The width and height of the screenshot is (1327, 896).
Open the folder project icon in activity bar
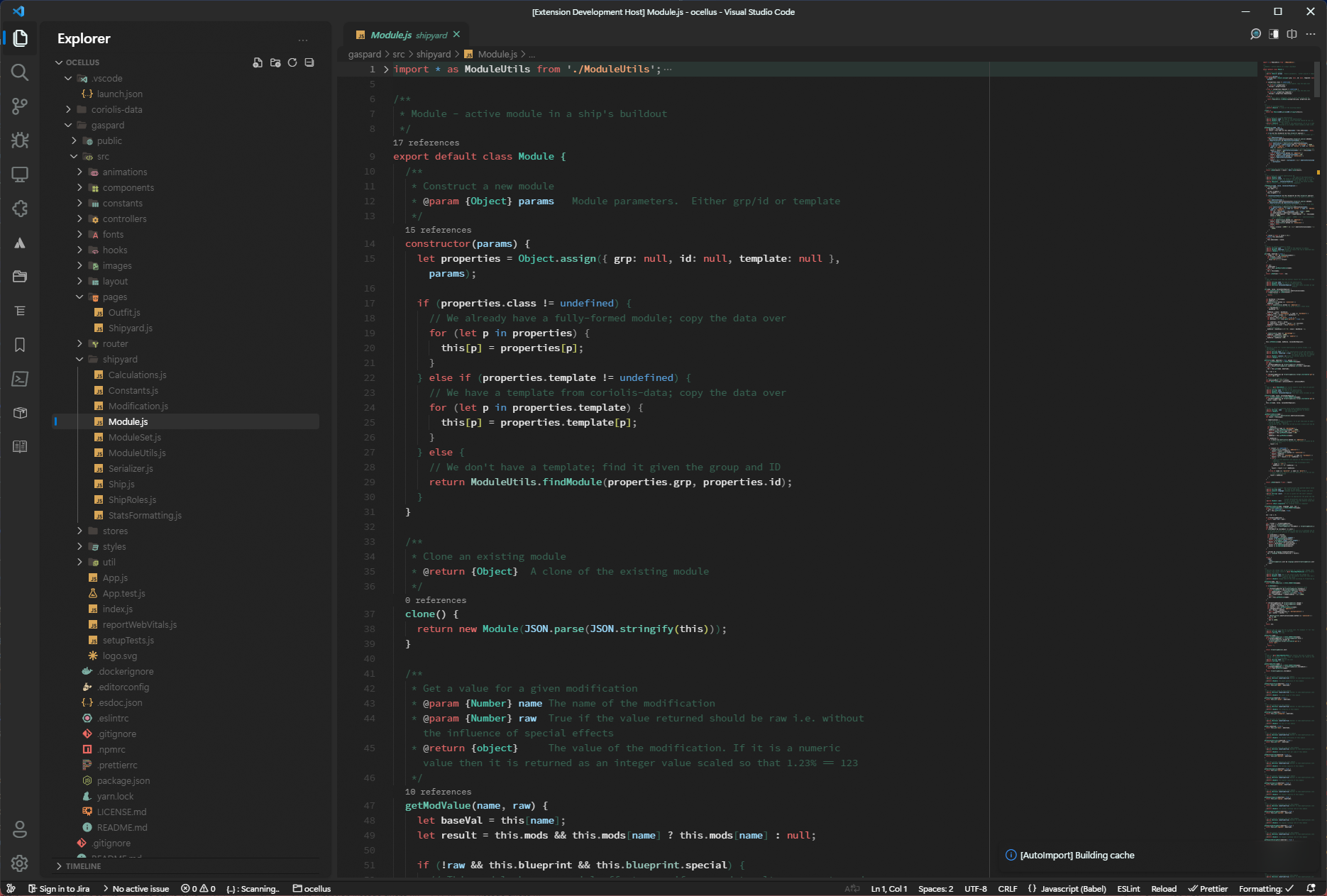[x=20, y=277]
